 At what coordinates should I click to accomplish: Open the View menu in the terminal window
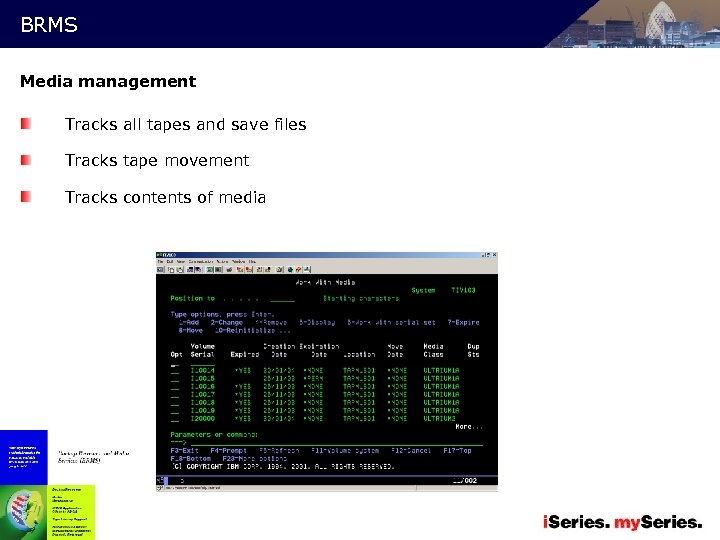[181, 262]
